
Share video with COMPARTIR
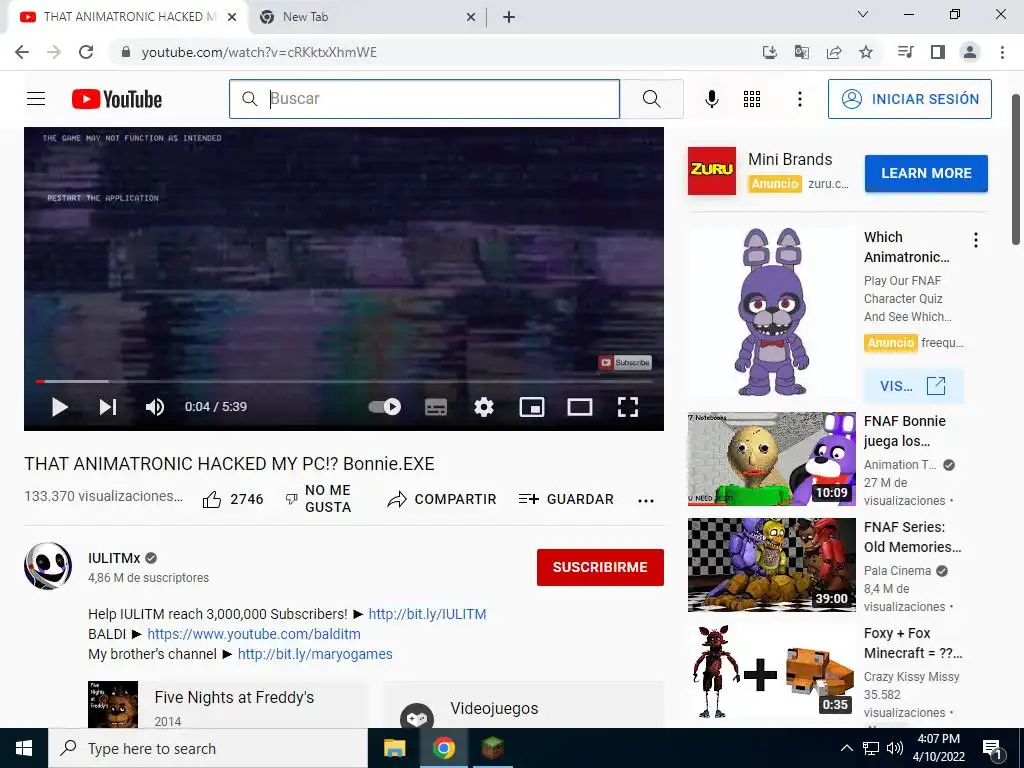point(441,499)
